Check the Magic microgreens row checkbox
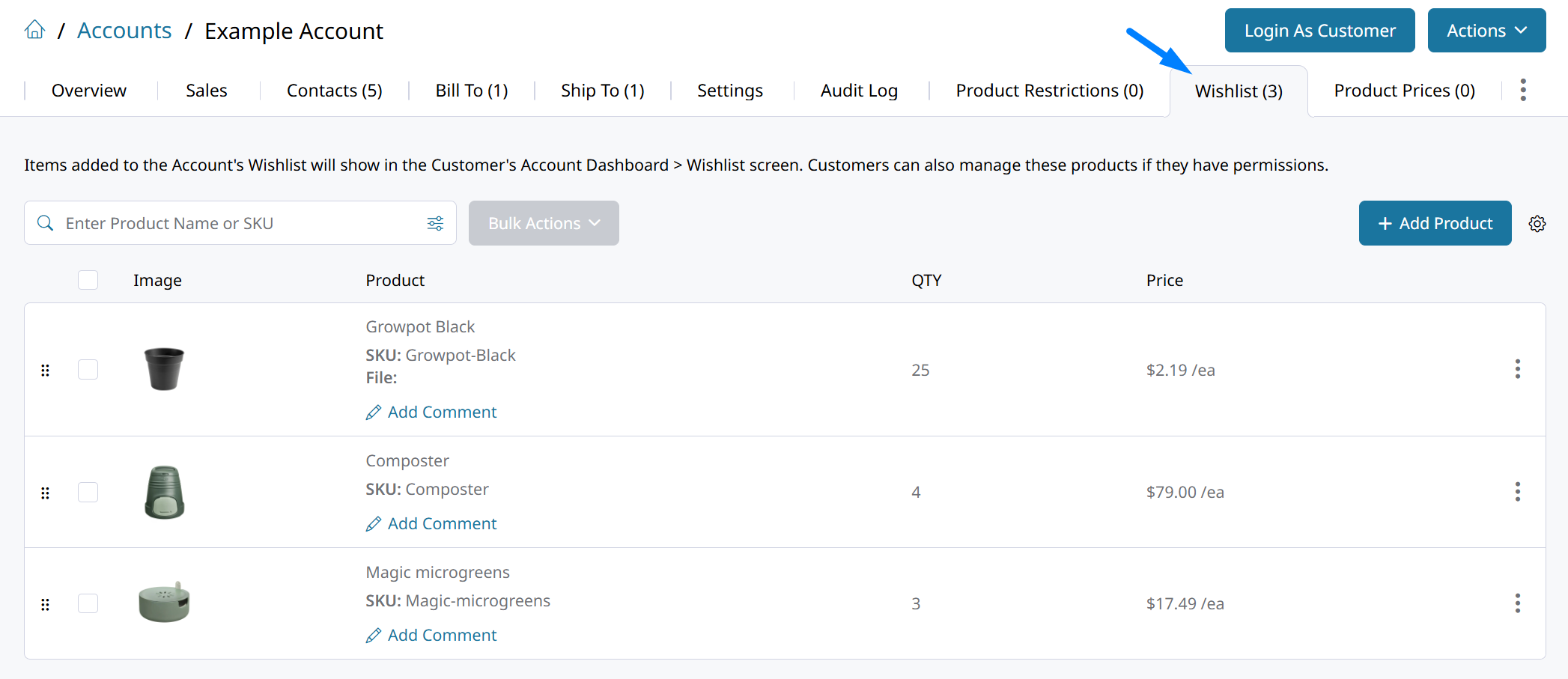Viewport: 1568px width, 679px height. point(88,603)
